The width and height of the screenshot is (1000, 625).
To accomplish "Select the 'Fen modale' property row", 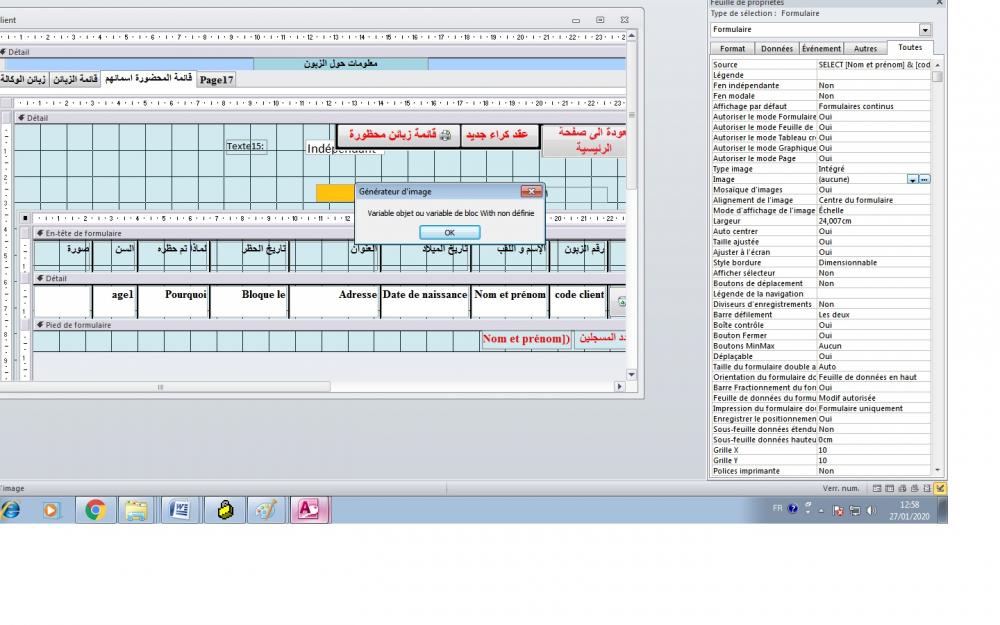I will (821, 96).
